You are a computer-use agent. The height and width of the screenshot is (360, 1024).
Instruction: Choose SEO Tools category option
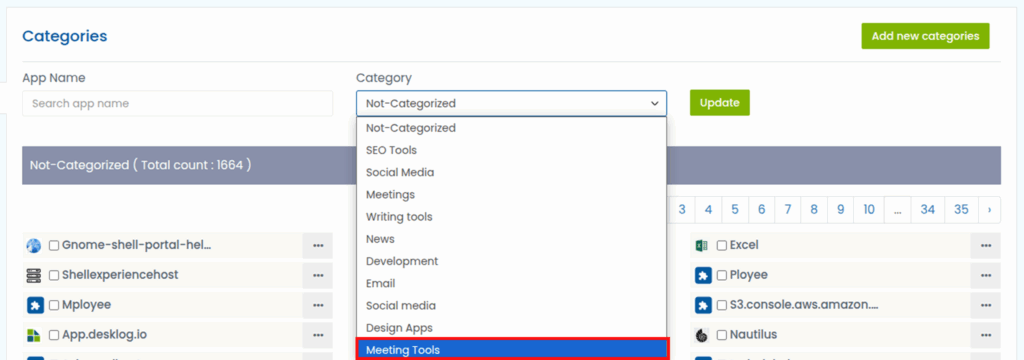[x=511, y=150]
